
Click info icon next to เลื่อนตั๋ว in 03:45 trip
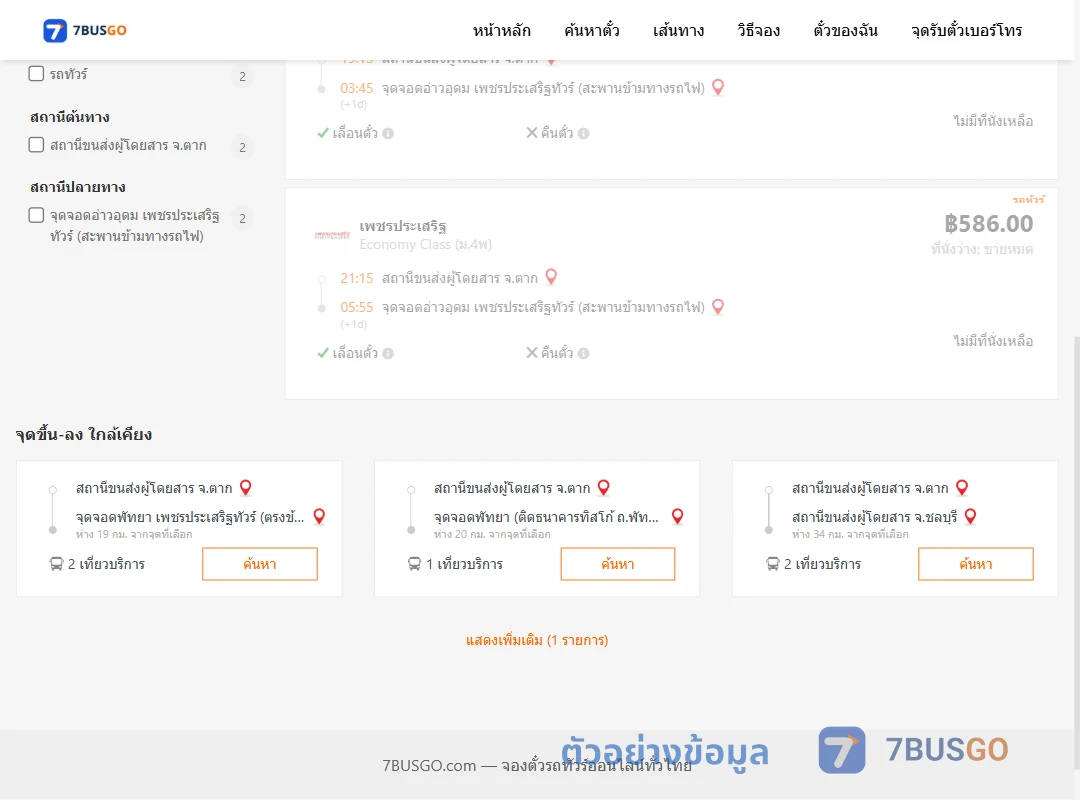point(388,134)
